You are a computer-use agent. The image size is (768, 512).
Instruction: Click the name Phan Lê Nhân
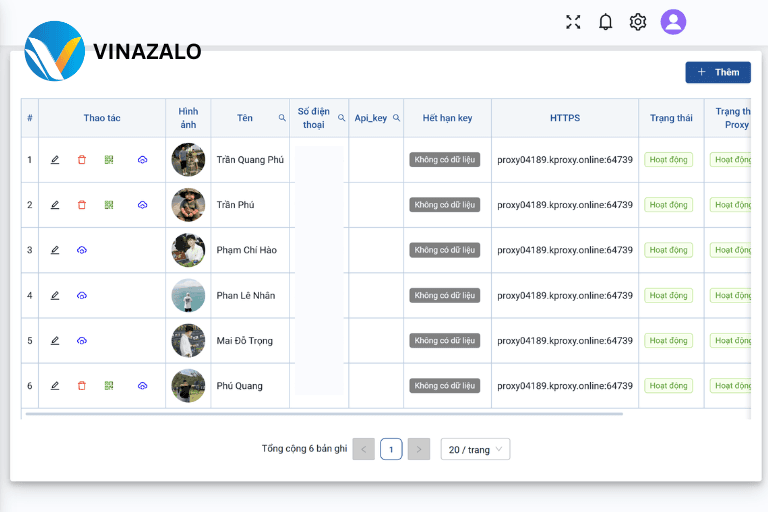pos(246,295)
